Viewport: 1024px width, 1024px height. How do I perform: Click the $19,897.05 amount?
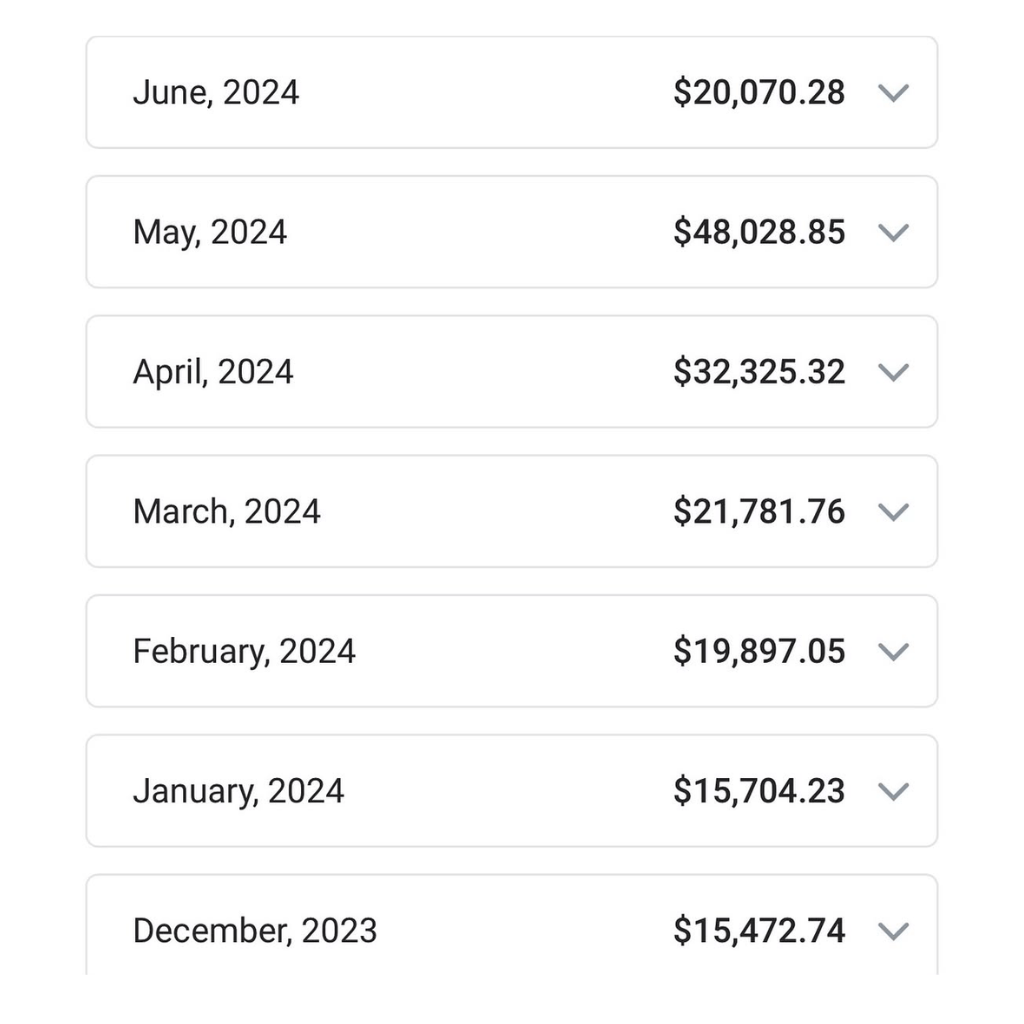point(759,651)
